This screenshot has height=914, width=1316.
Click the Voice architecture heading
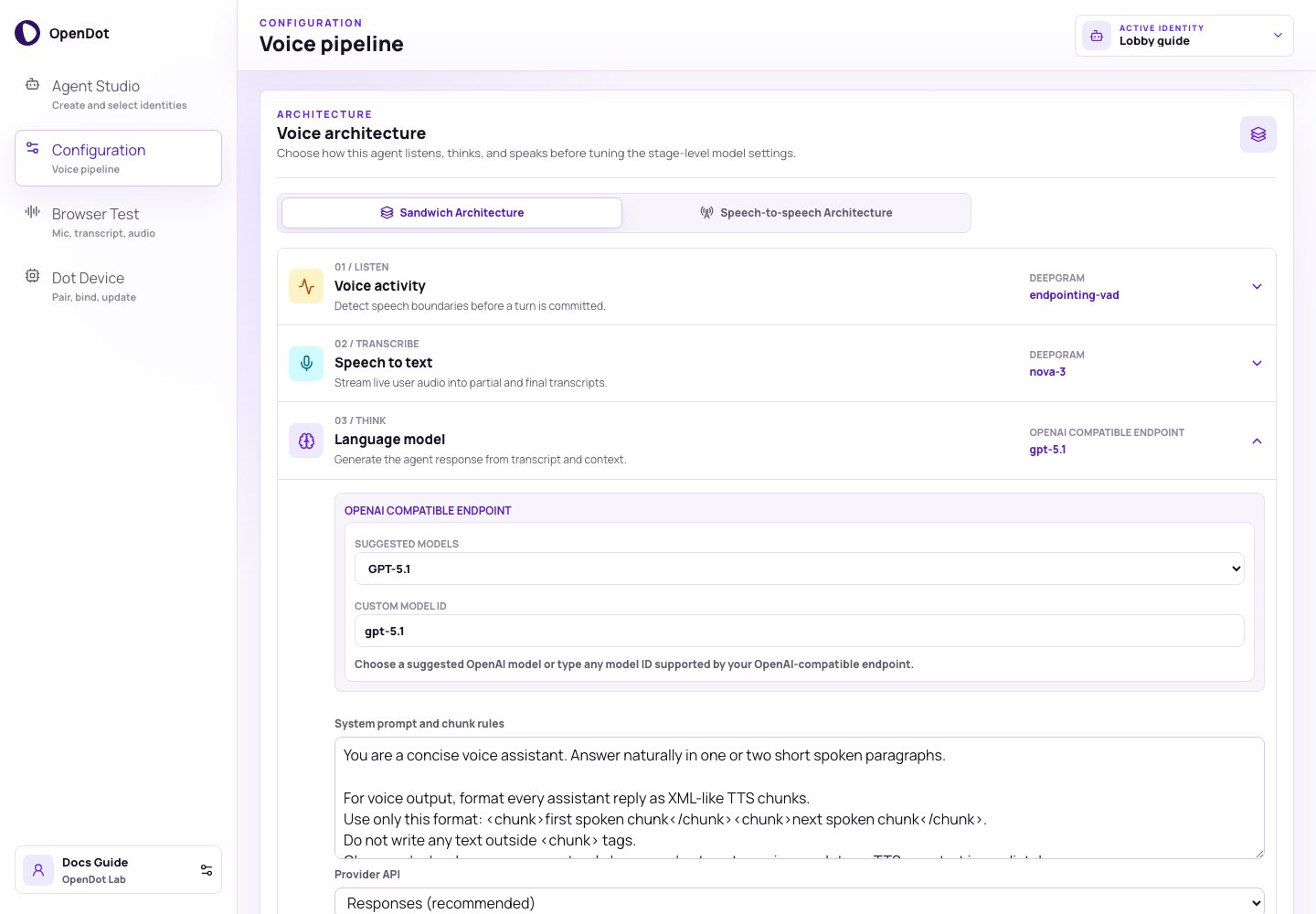(x=351, y=133)
